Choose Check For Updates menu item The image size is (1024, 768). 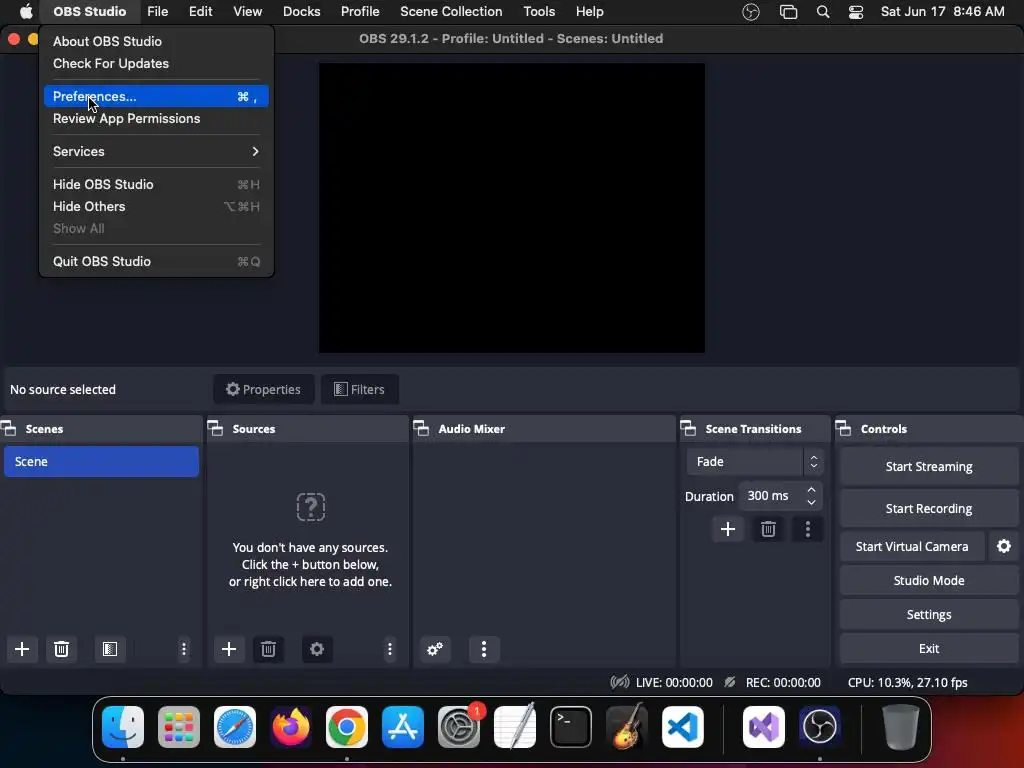[x=156, y=63]
